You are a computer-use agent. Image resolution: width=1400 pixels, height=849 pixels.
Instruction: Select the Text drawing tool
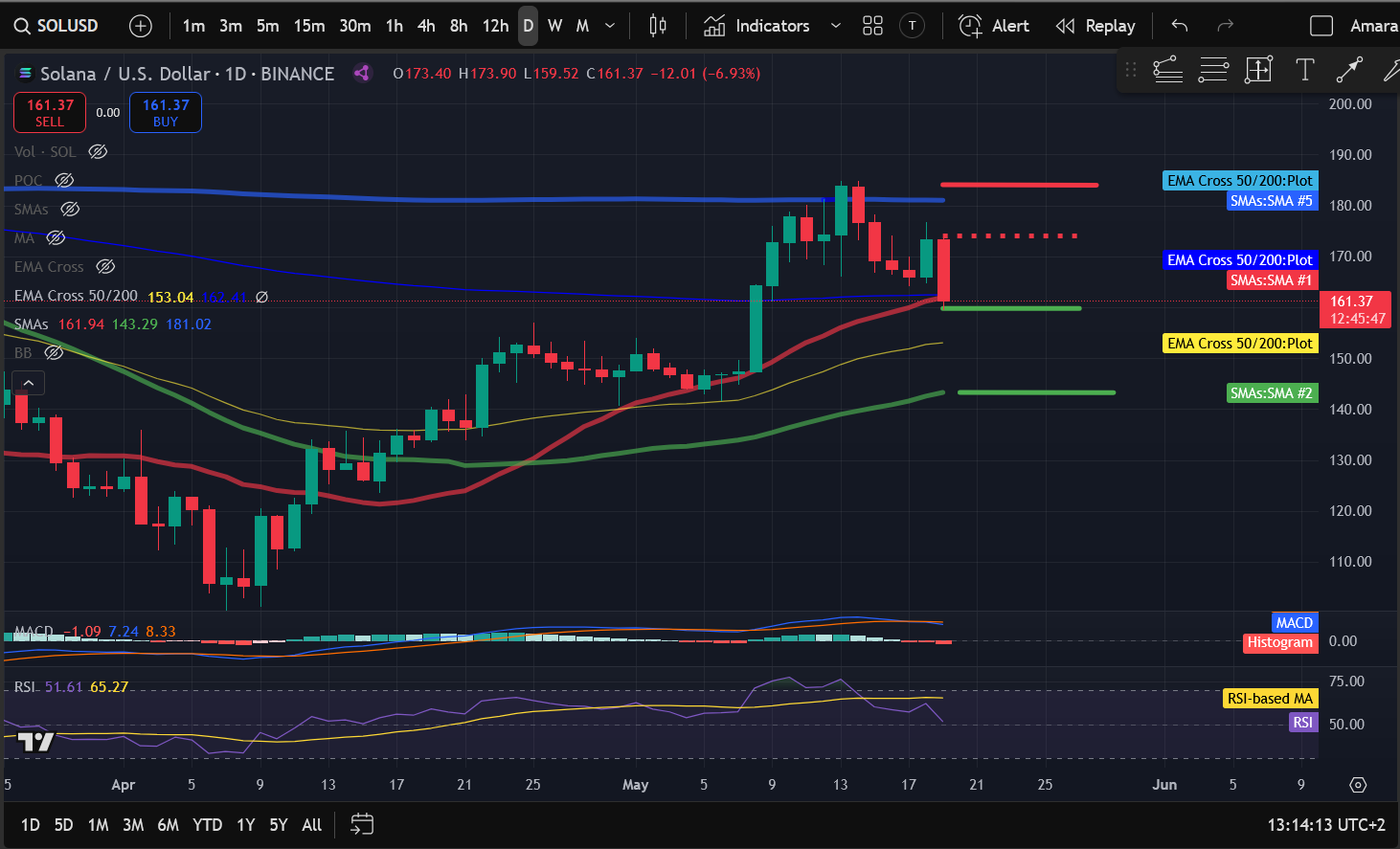pyautogui.click(x=1304, y=69)
